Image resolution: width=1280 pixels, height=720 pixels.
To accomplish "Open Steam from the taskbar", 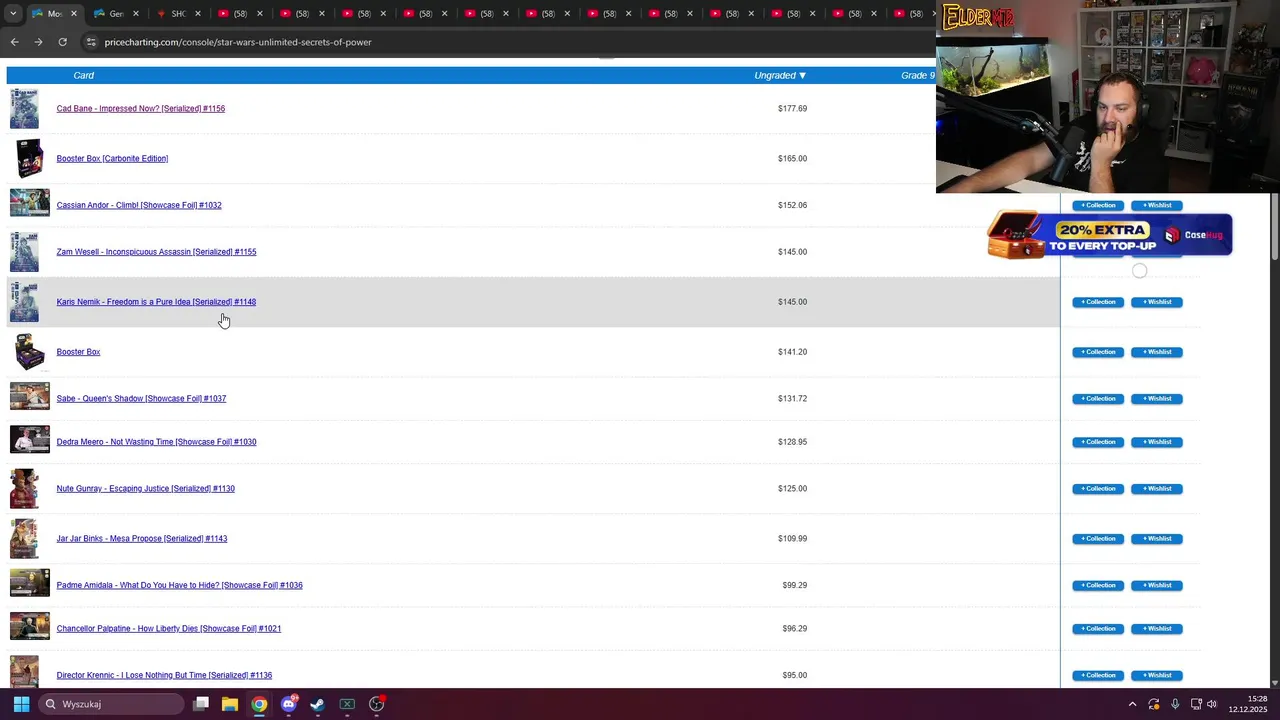I will pos(318,704).
